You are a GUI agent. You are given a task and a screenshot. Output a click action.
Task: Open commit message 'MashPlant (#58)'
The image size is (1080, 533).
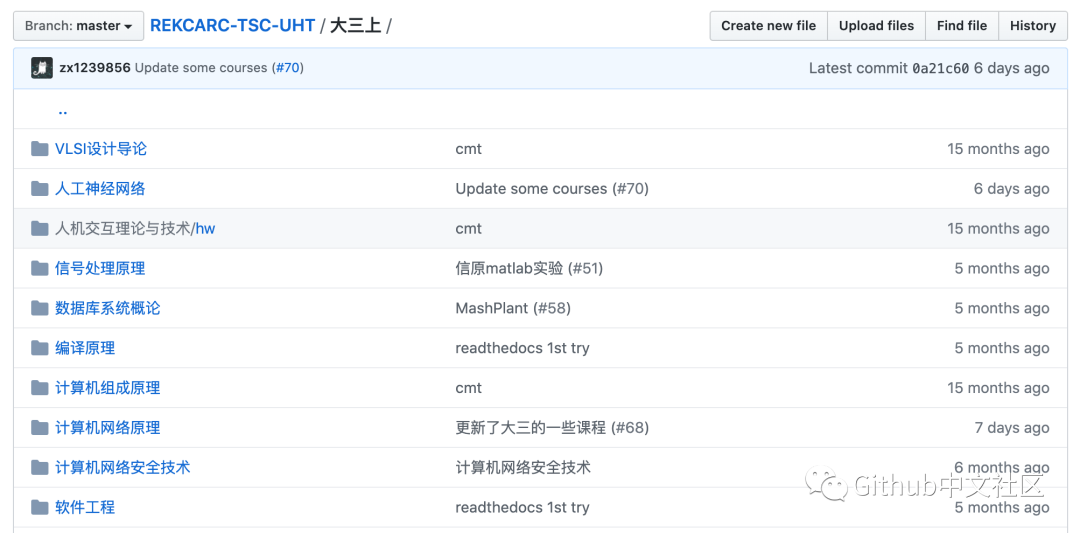[513, 308]
